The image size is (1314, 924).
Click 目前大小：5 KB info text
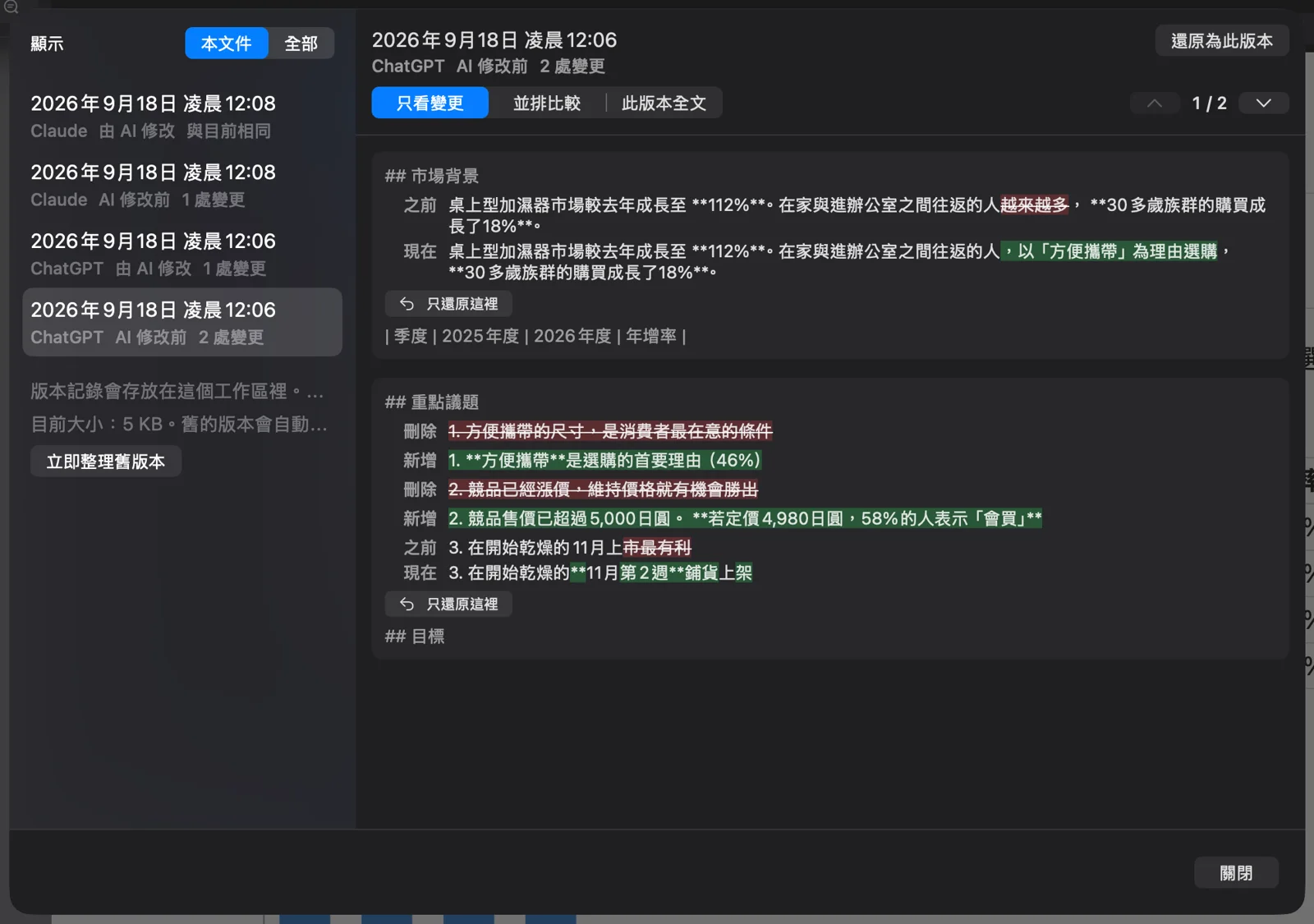pyautogui.click(x=179, y=425)
